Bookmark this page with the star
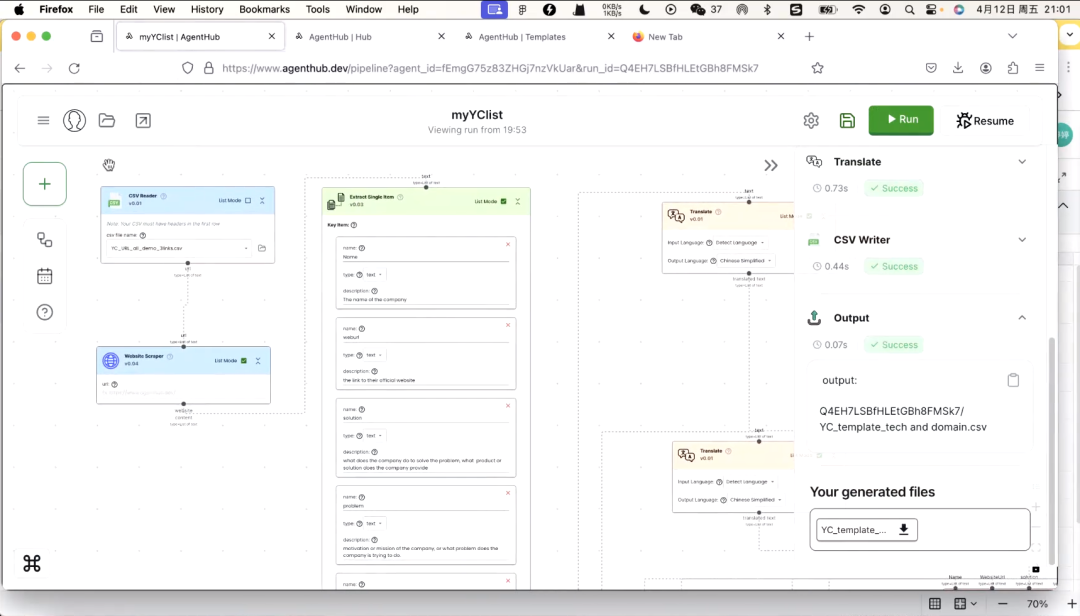Screen dimensions: 1080x616 (817, 68)
